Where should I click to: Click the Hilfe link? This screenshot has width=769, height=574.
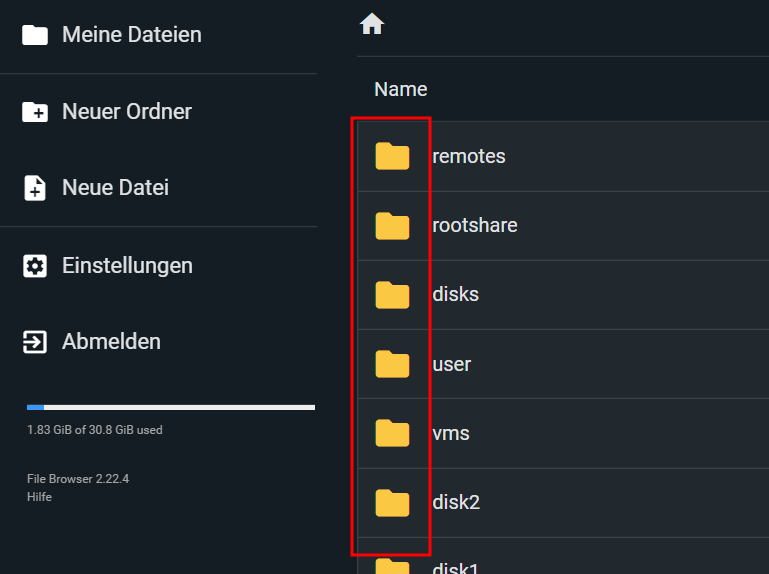pyautogui.click(x=39, y=497)
